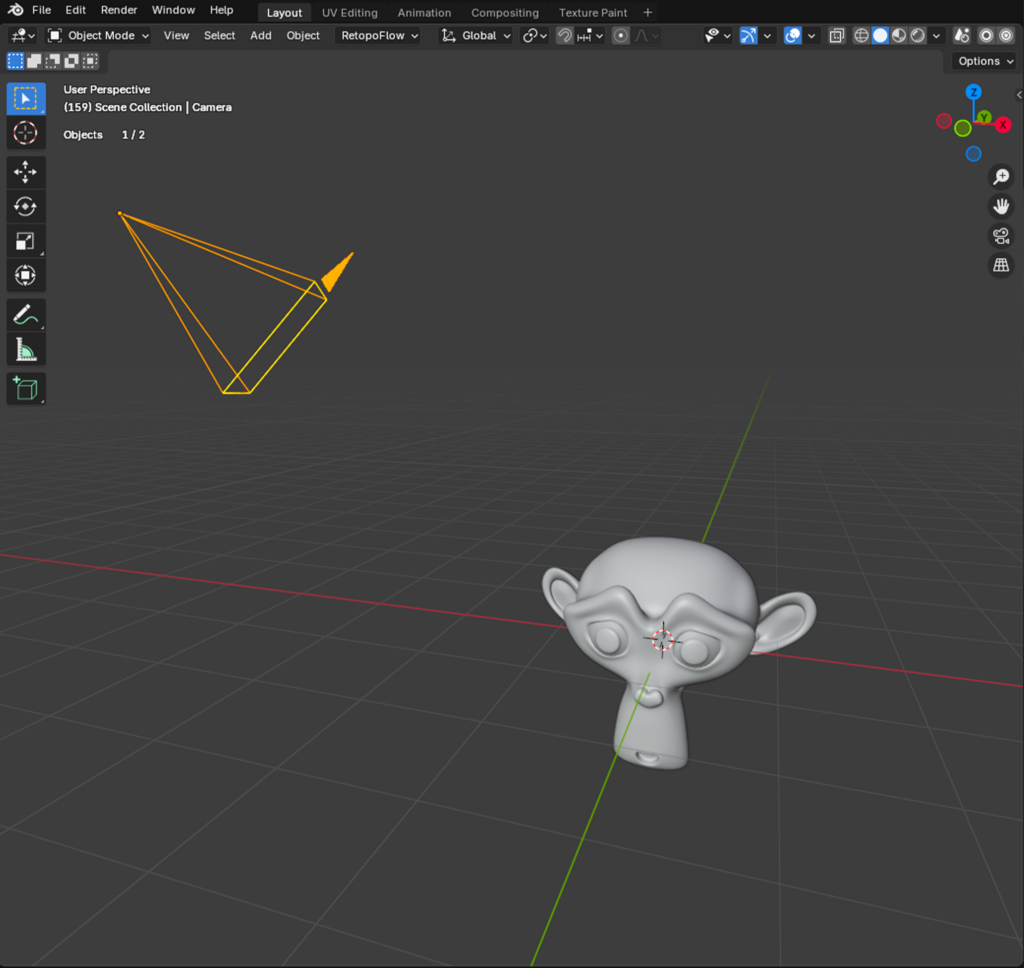Toggle show overlays button
This screenshot has width=1024, height=968.
tap(792, 36)
